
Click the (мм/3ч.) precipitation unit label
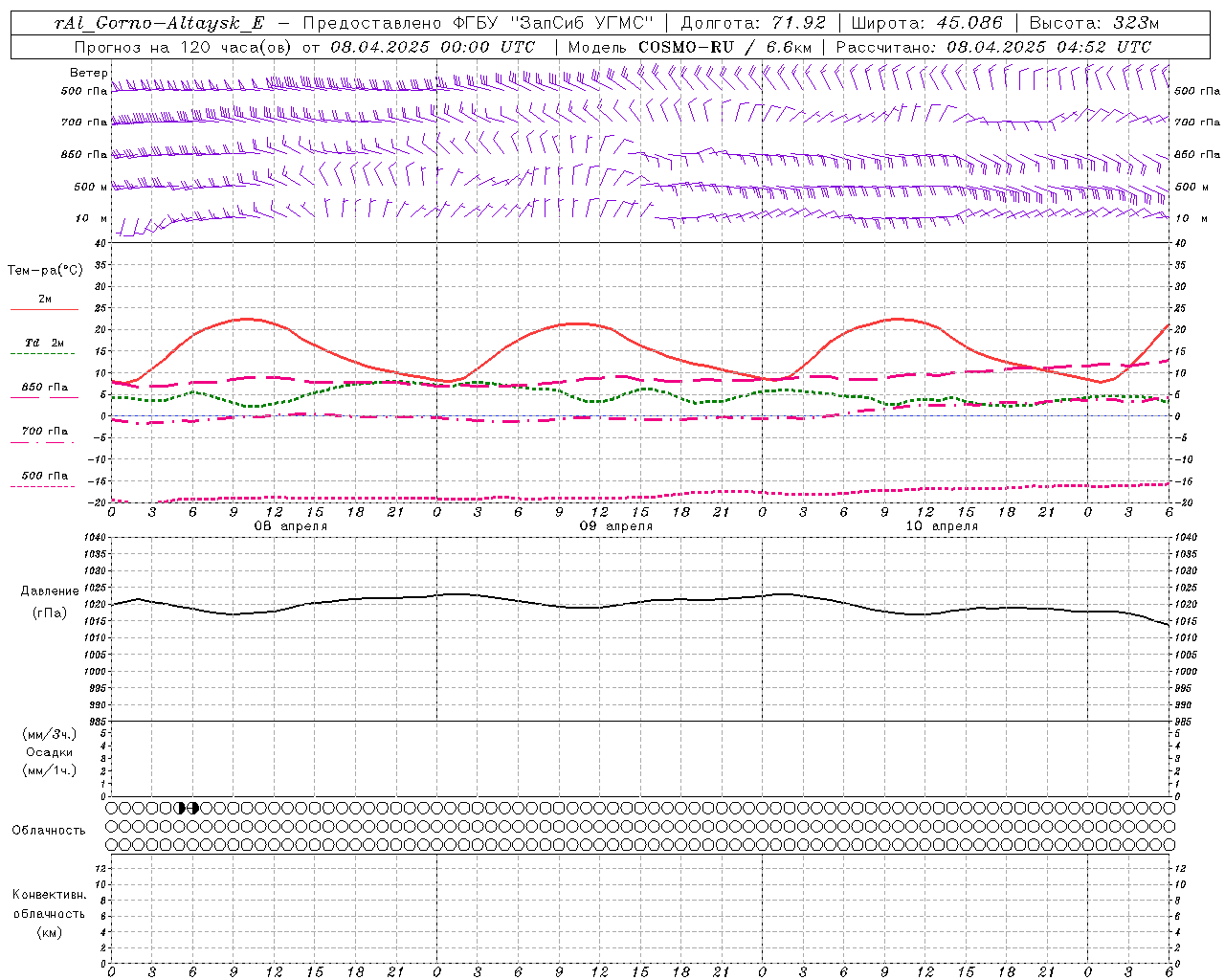(x=50, y=734)
